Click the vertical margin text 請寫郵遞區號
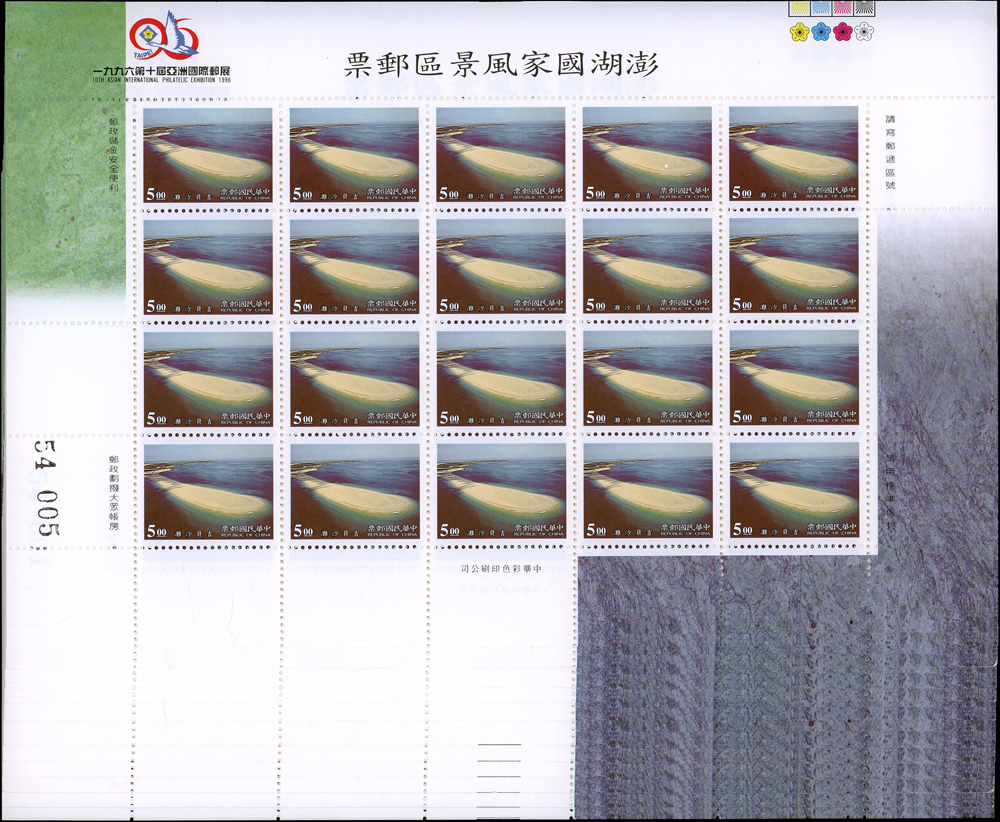This screenshot has width=1000, height=822. tap(890, 152)
